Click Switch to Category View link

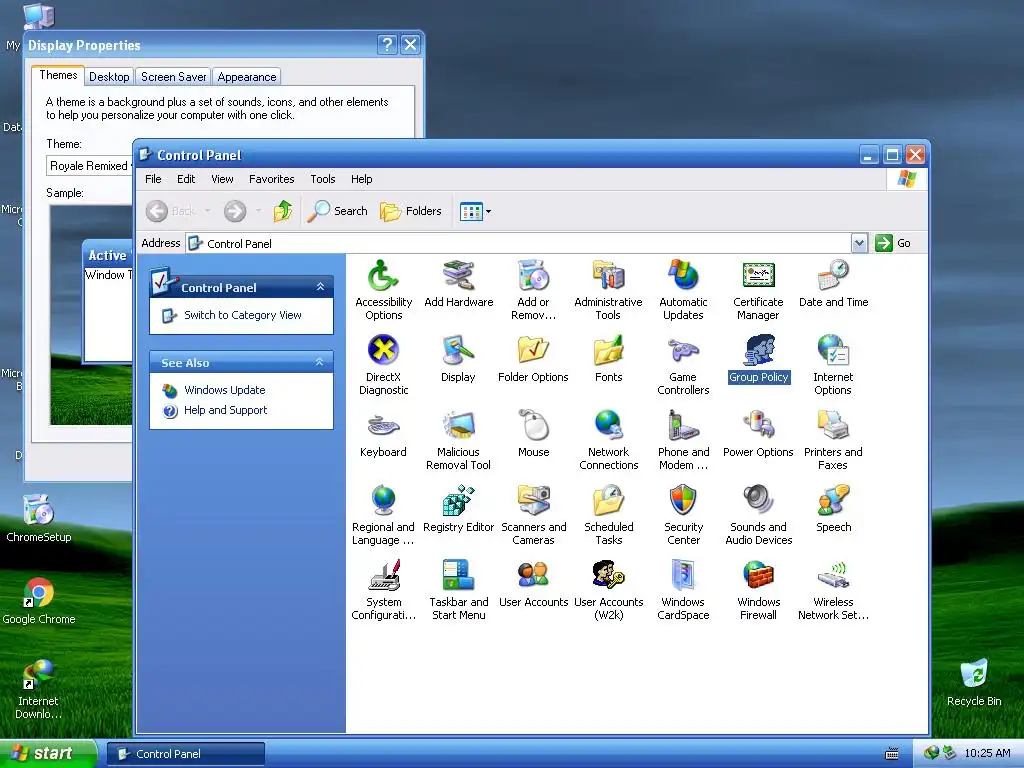pyautogui.click(x=242, y=315)
